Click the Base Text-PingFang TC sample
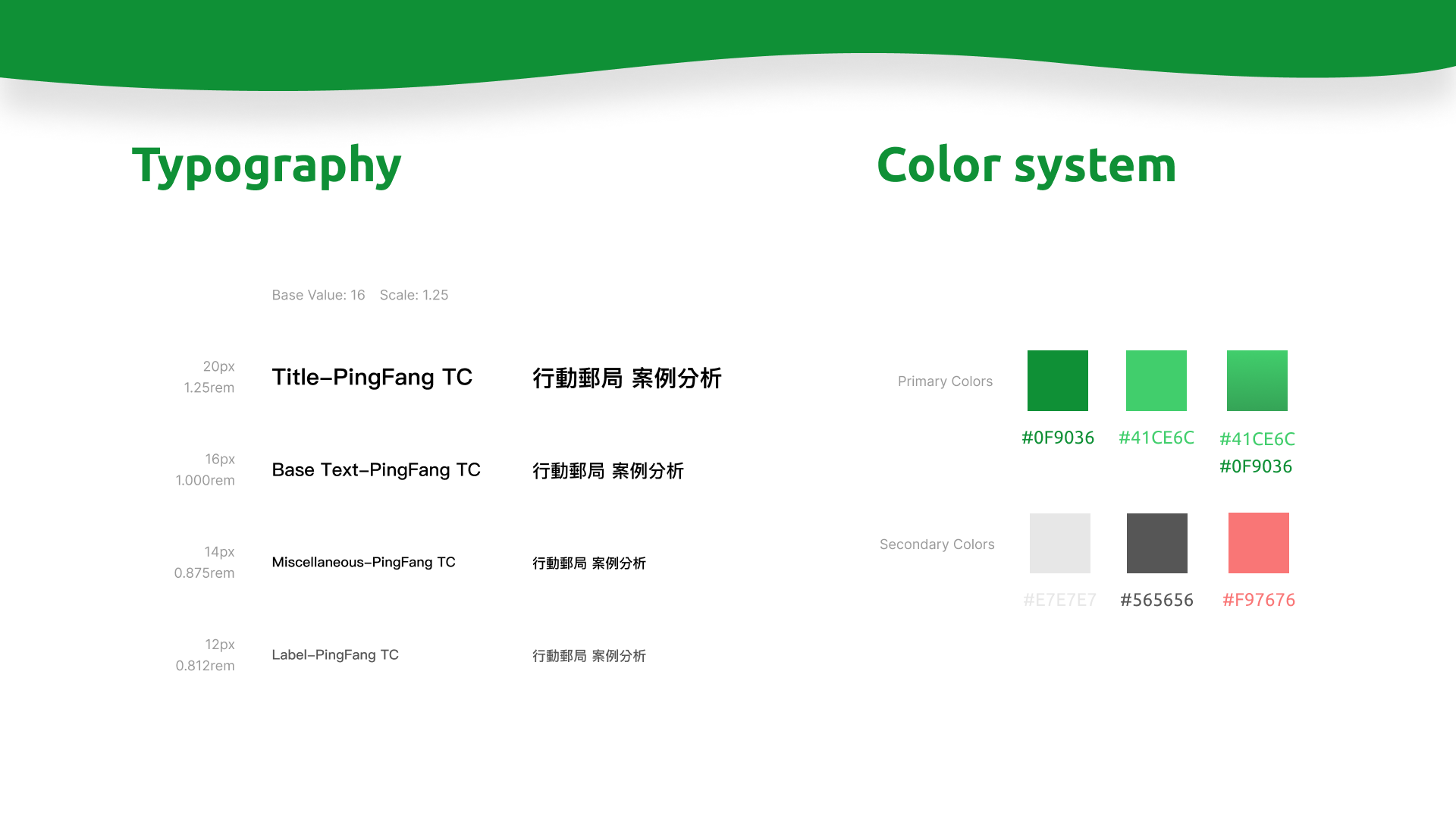1456x819 pixels. pos(376,470)
